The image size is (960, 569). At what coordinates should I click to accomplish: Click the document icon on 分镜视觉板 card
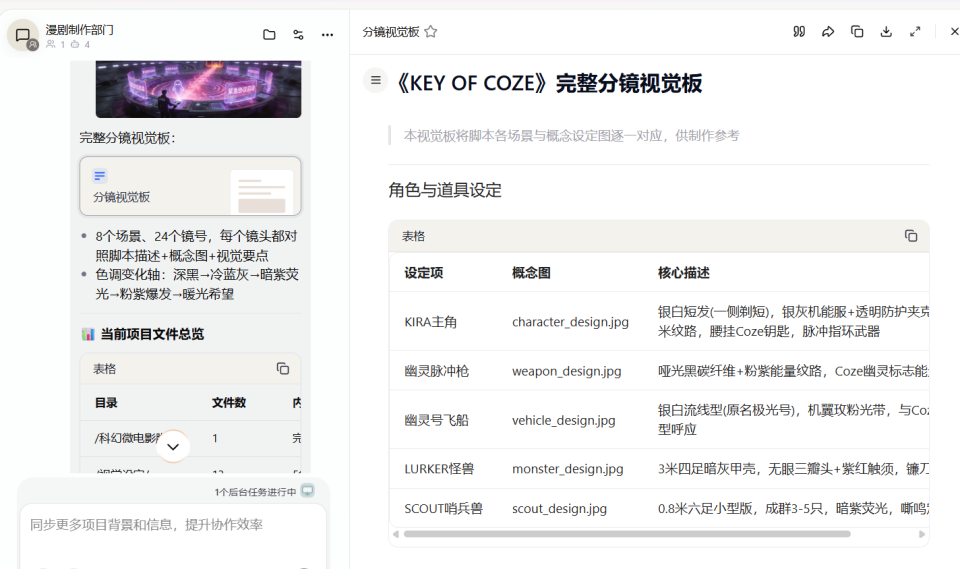tap(100, 176)
